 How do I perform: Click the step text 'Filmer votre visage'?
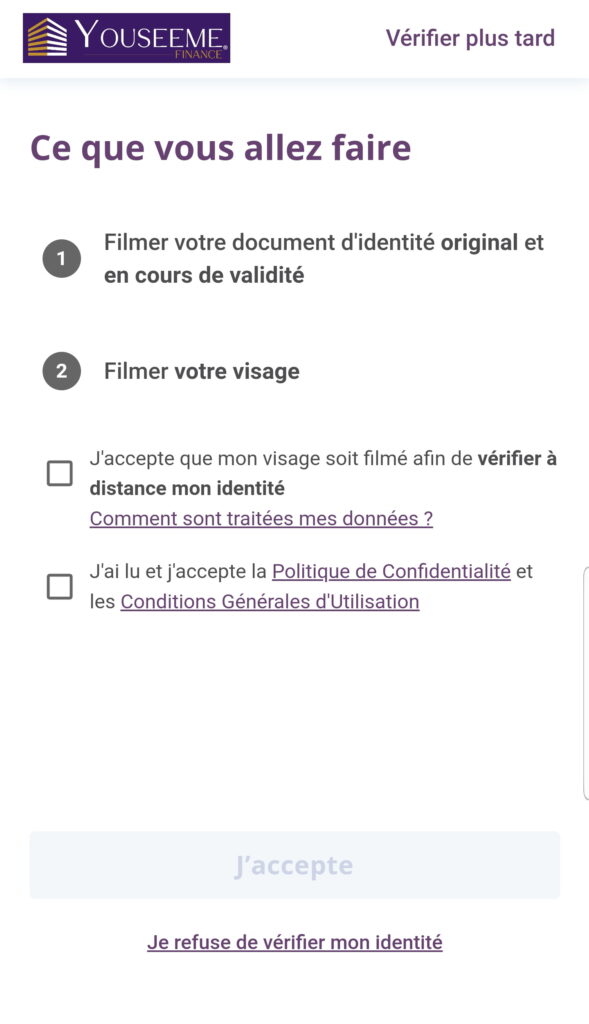202,372
